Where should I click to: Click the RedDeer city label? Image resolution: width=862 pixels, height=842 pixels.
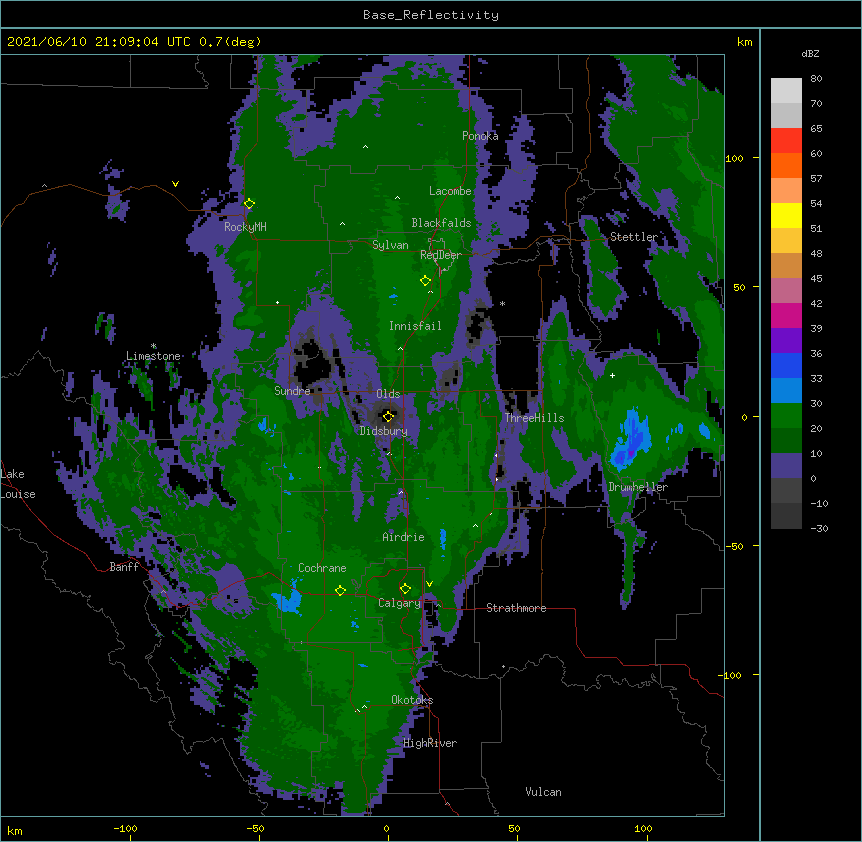(x=441, y=255)
